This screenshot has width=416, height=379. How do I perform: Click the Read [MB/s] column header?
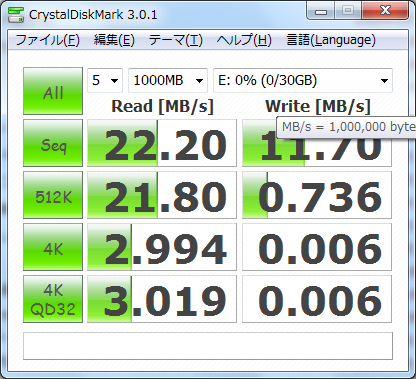(x=162, y=107)
